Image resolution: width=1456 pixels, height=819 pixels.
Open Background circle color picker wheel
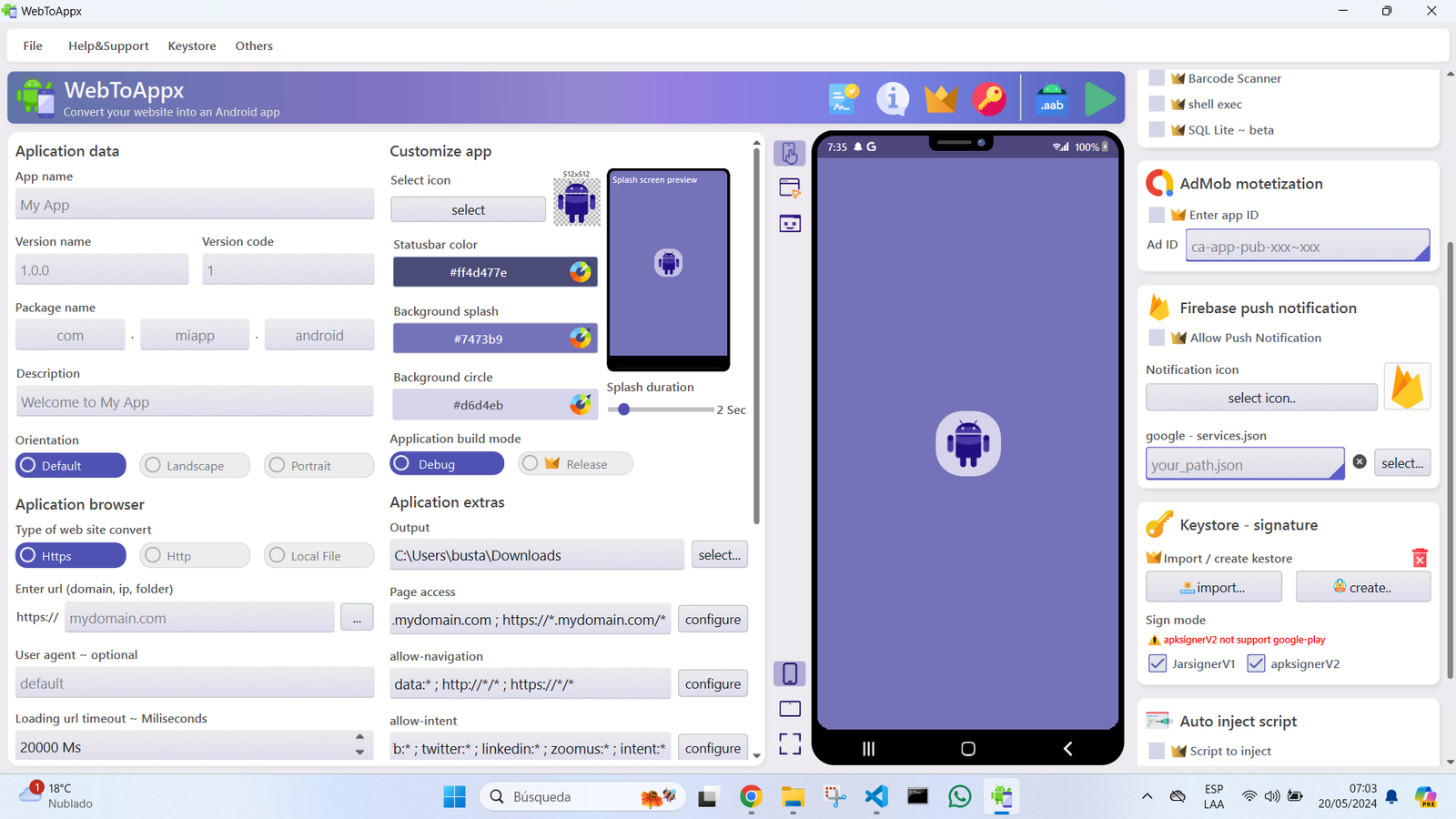(580, 404)
